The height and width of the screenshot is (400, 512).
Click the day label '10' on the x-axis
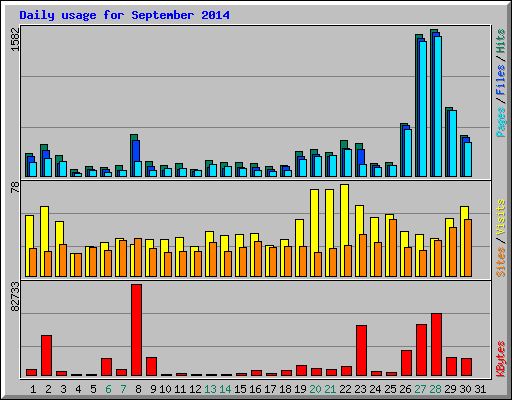(165, 389)
